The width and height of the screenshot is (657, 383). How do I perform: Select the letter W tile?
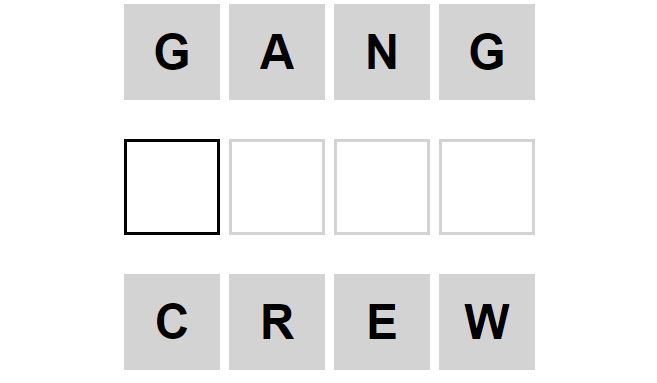(x=487, y=322)
